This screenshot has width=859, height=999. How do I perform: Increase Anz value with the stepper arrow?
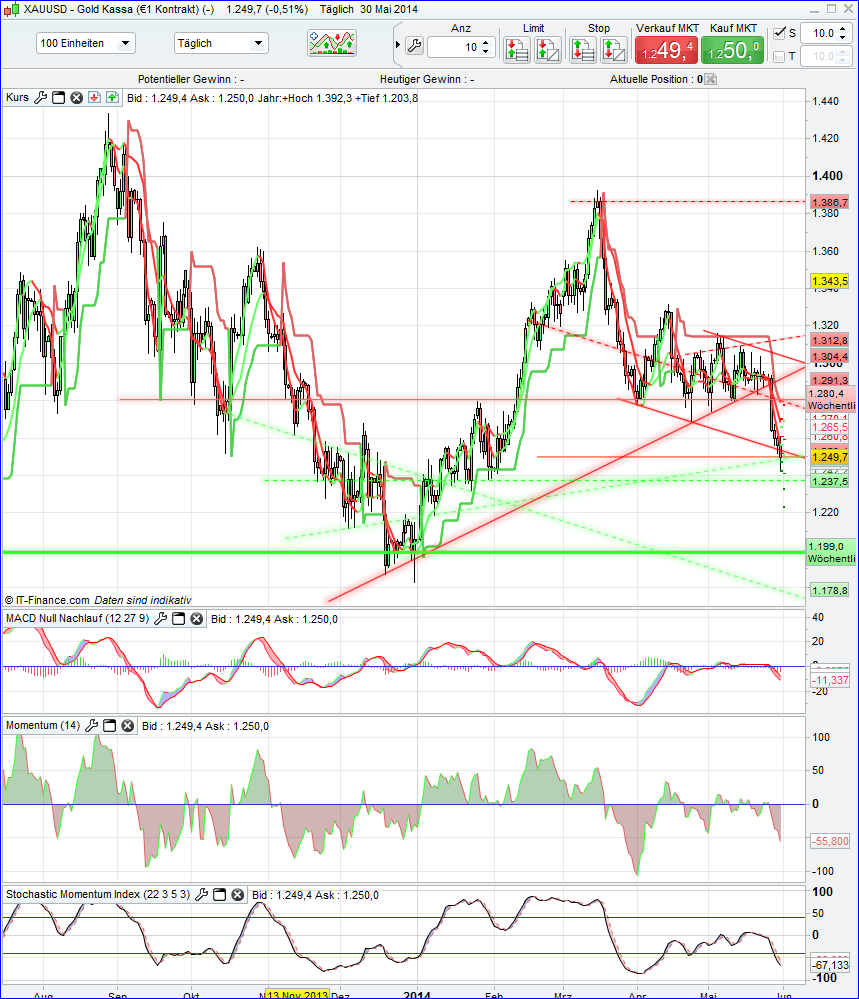[x=487, y=39]
